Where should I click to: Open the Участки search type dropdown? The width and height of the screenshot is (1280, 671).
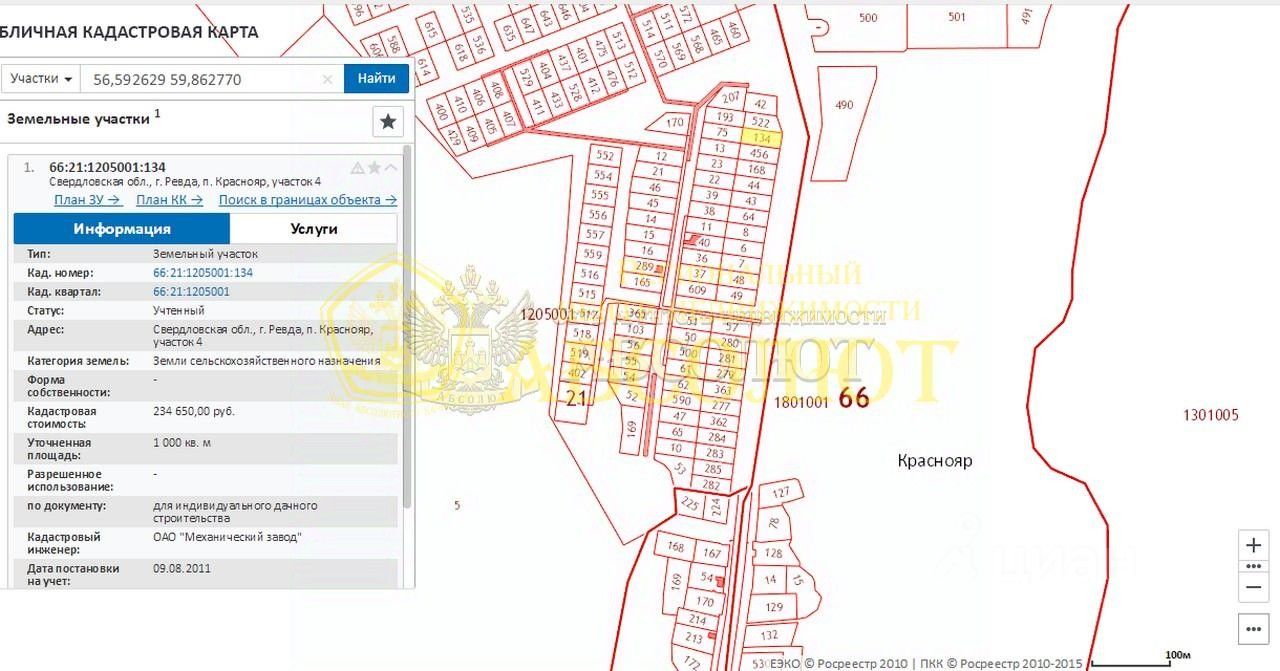[41, 79]
